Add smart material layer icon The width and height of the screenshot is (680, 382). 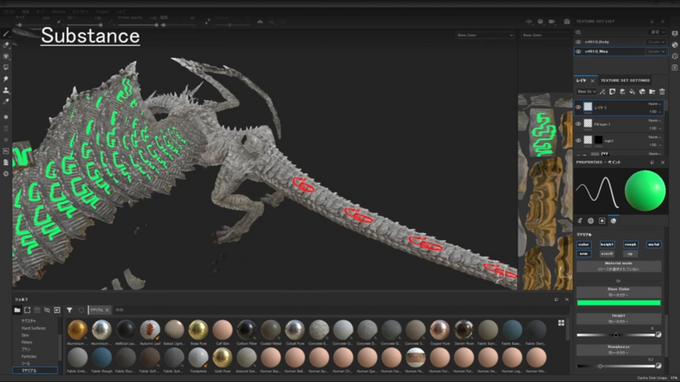click(642, 91)
